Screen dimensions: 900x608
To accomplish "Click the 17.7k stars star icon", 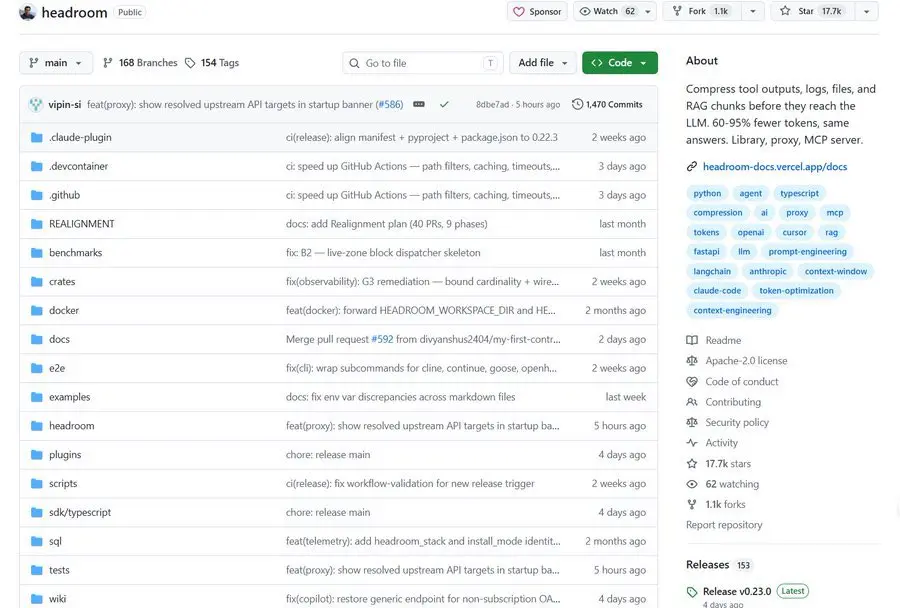I will click(x=692, y=463).
